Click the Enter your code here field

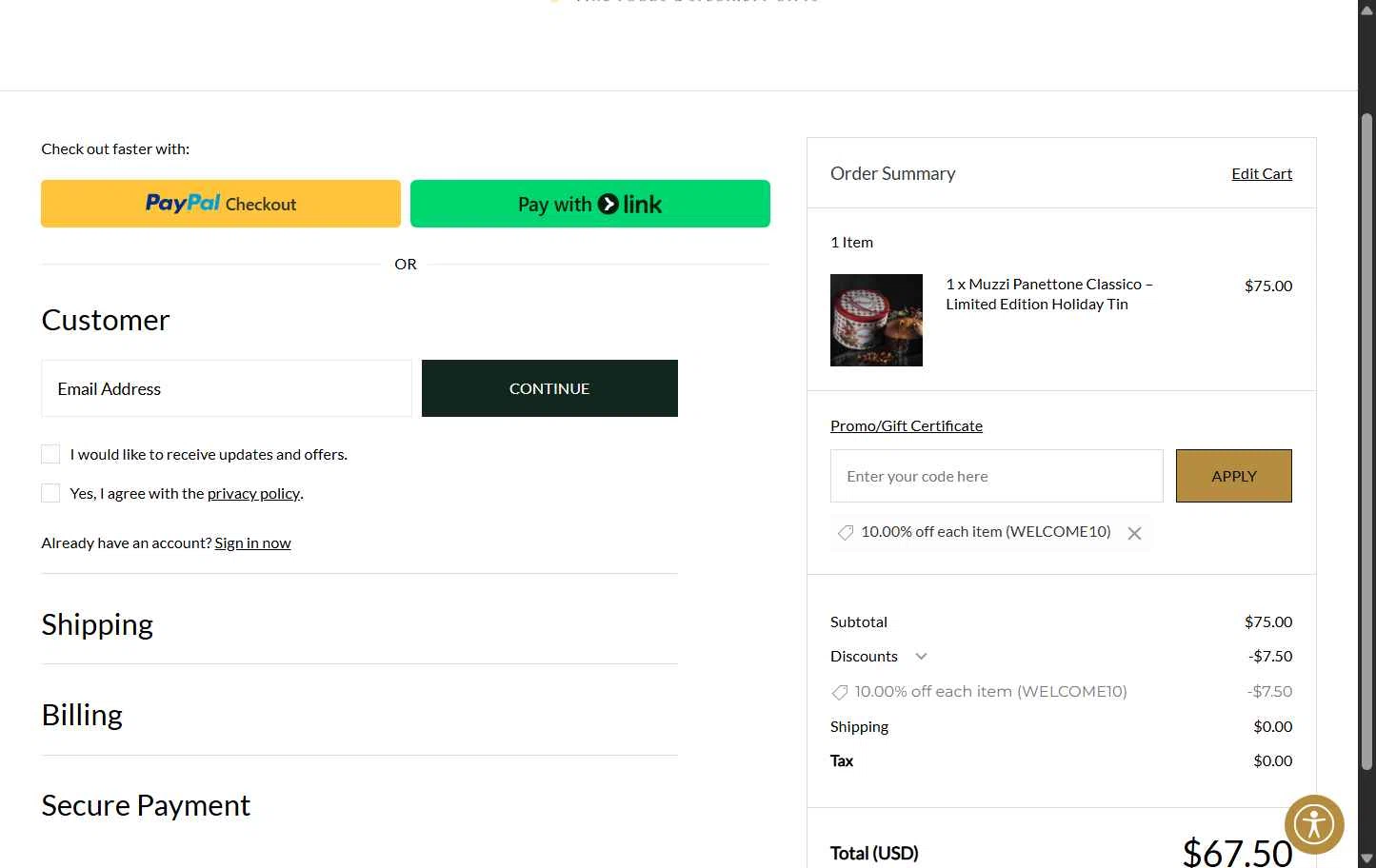tap(997, 476)
